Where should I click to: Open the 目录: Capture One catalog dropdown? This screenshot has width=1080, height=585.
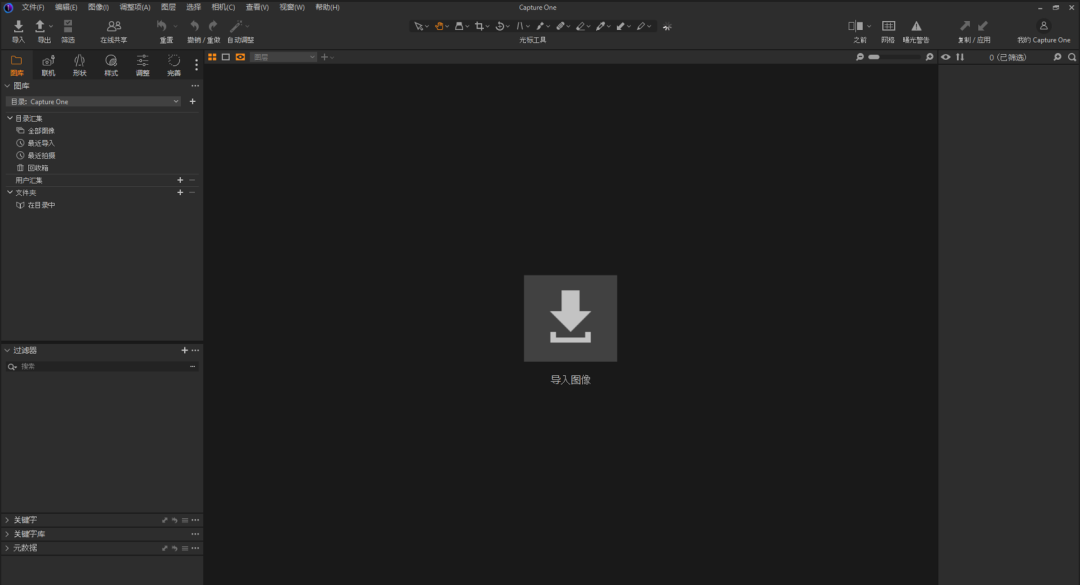[94, 101]
